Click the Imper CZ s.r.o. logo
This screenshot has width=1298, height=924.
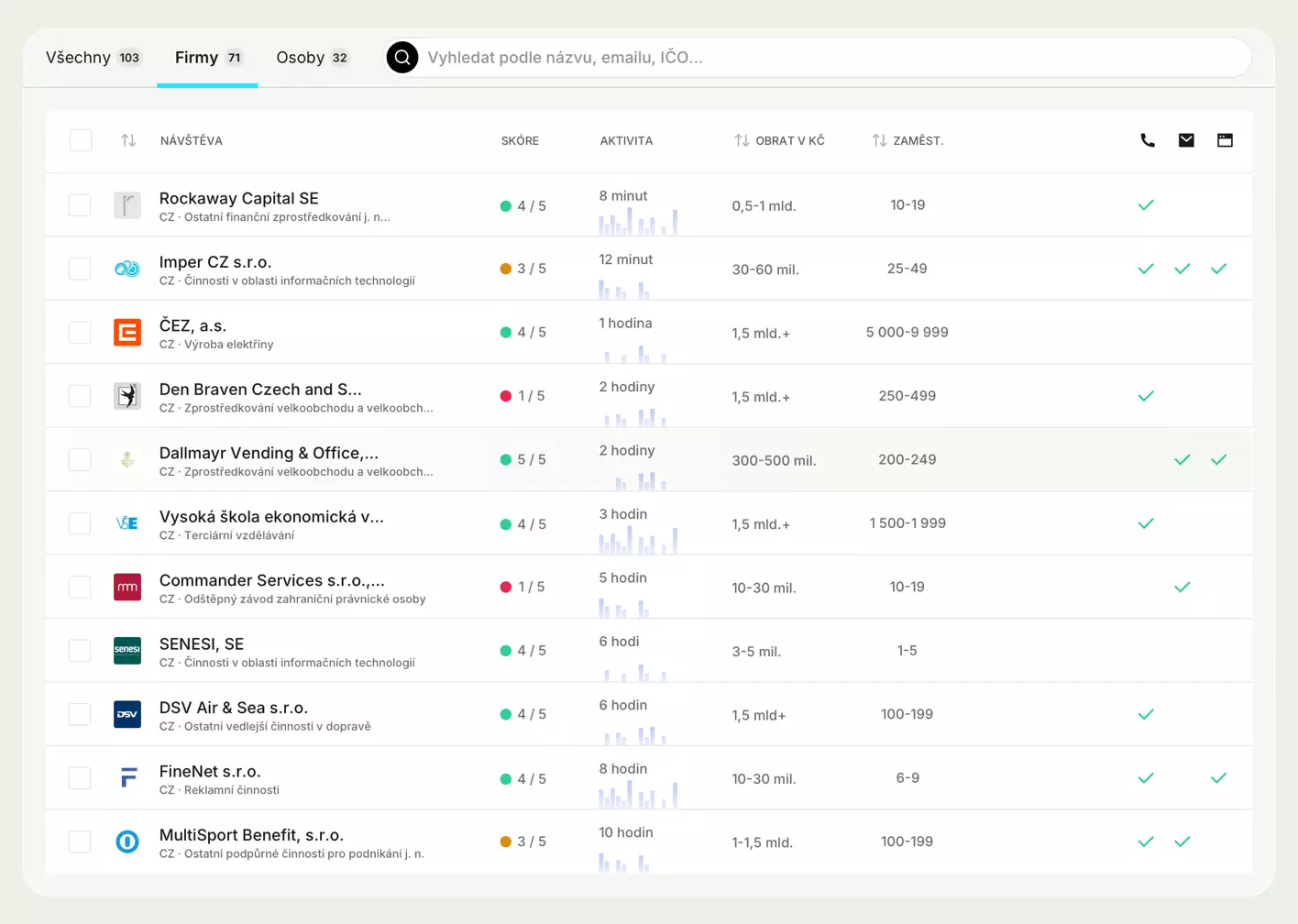(x=127, y=269)
